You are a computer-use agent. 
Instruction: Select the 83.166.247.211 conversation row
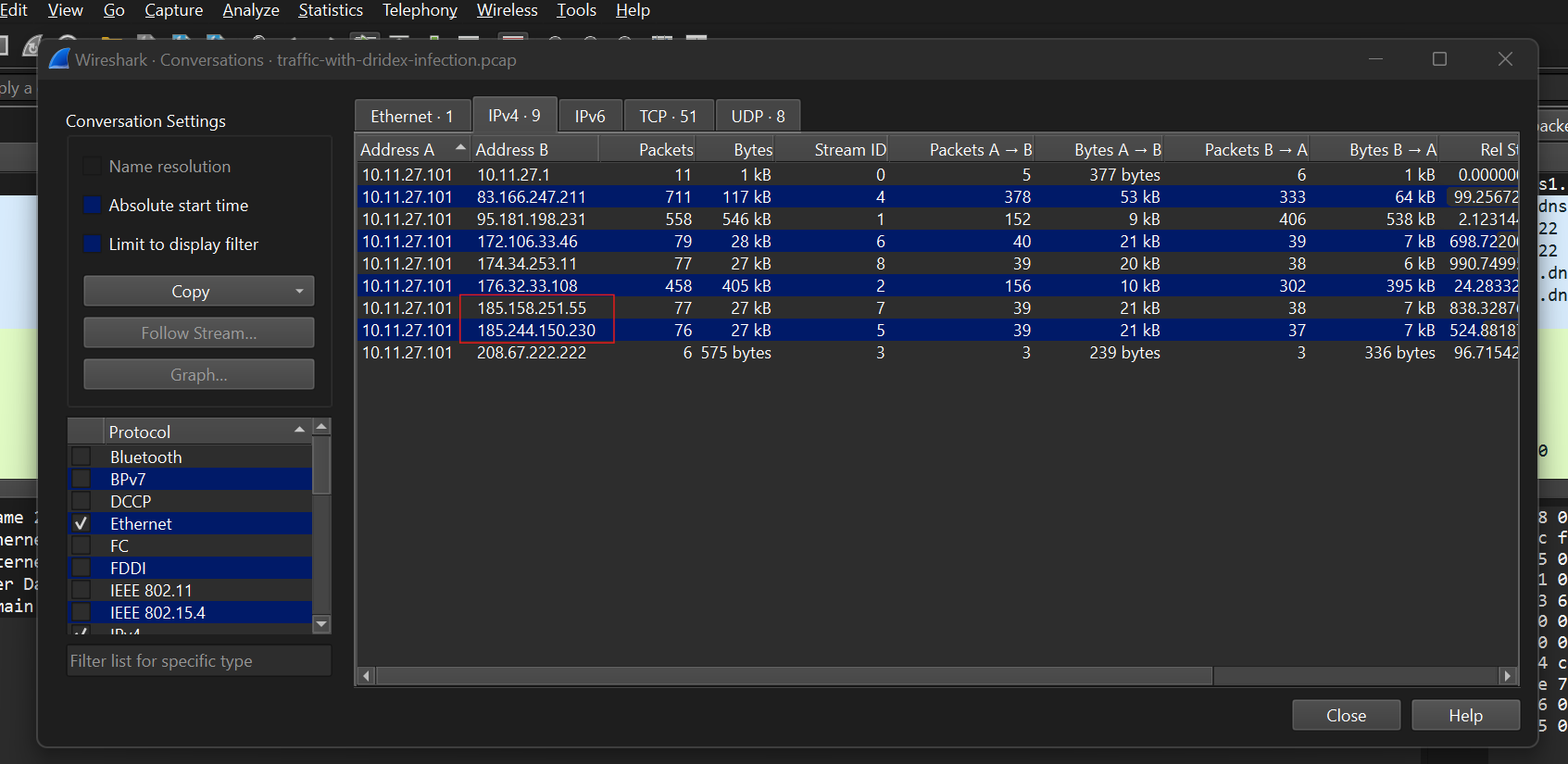[x=937, y=196]
